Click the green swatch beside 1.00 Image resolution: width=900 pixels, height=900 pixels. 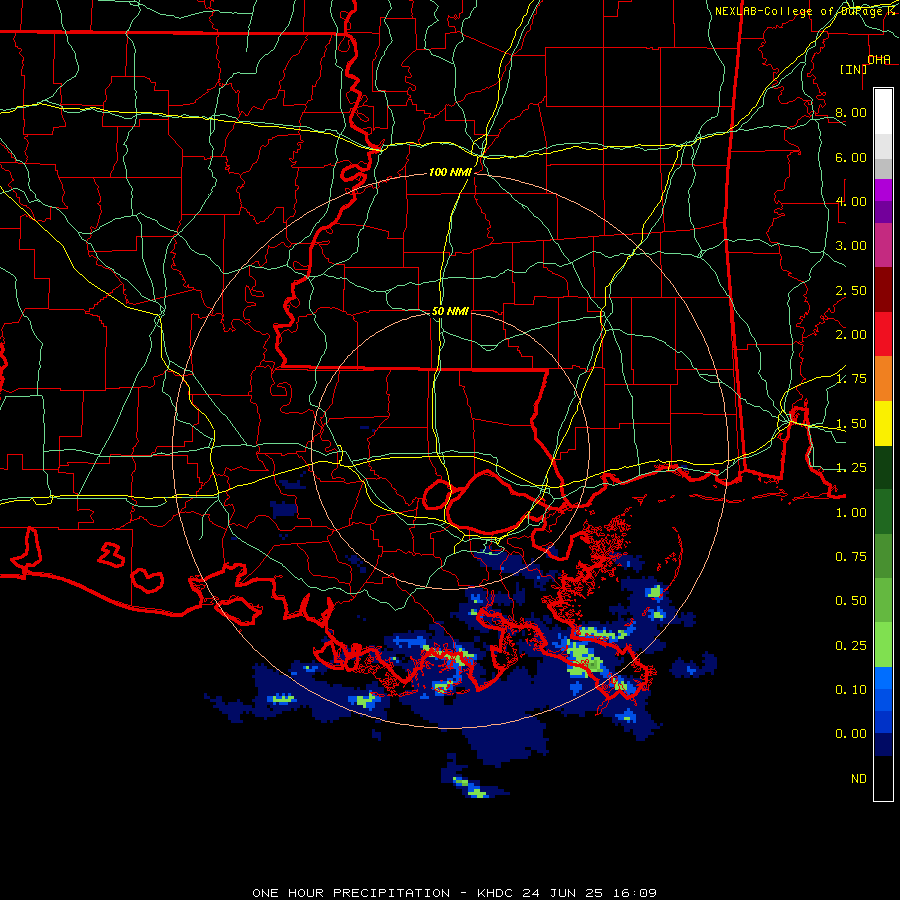pyautogui.click(x=883, y=512)
